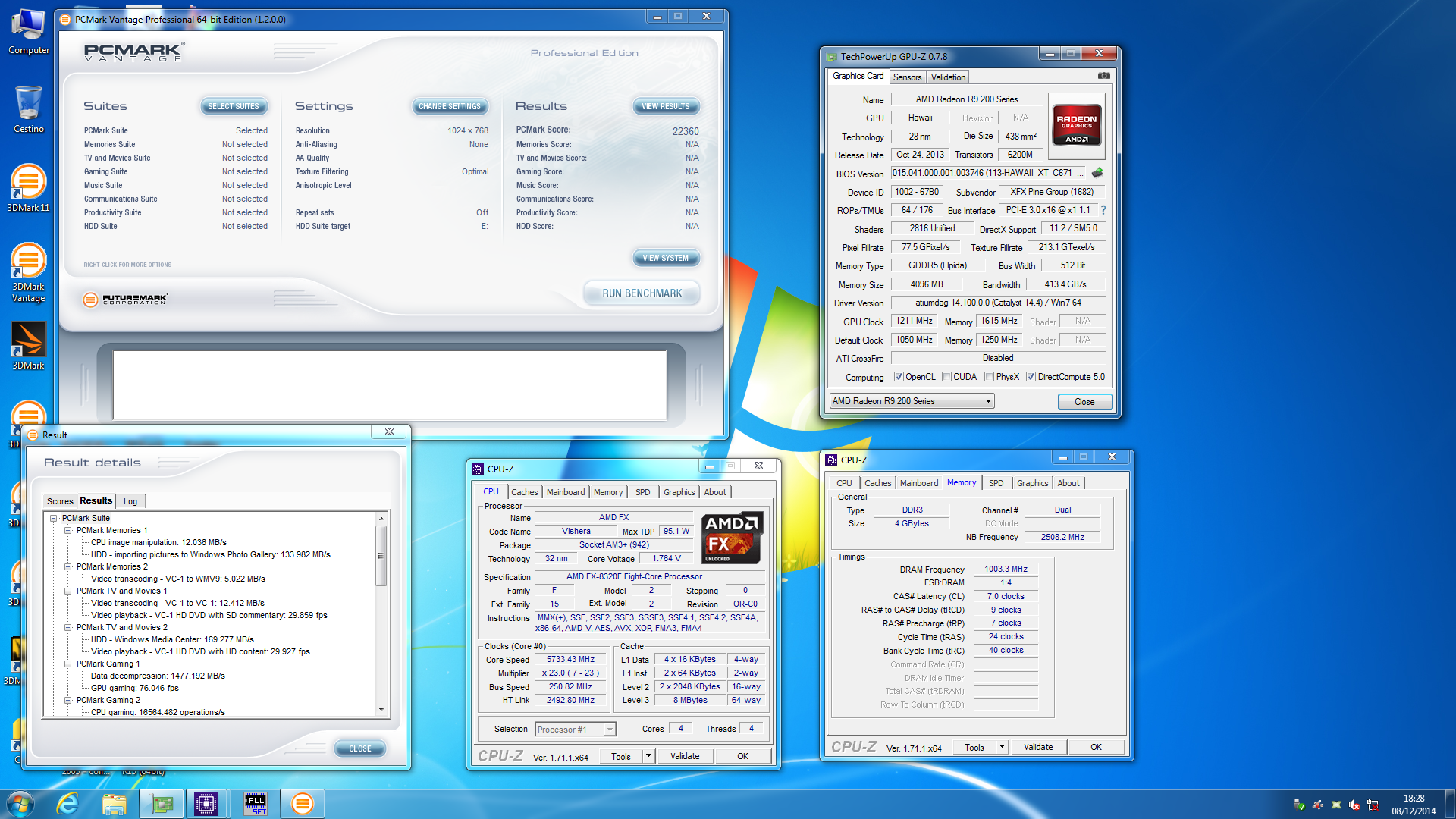Click the RUN BENCHMARK button
Image resolution: width=1456 pixels, height=819 pixels.
tap(642, 293)
